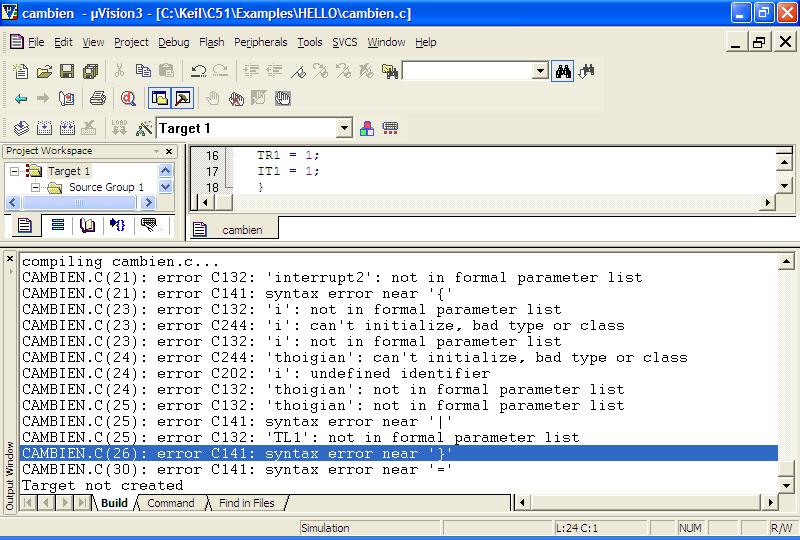The width and height of the screenshot is (800, 540).
Task: Navigate forward with the arrow icon
Action: [x=43, y=99]
